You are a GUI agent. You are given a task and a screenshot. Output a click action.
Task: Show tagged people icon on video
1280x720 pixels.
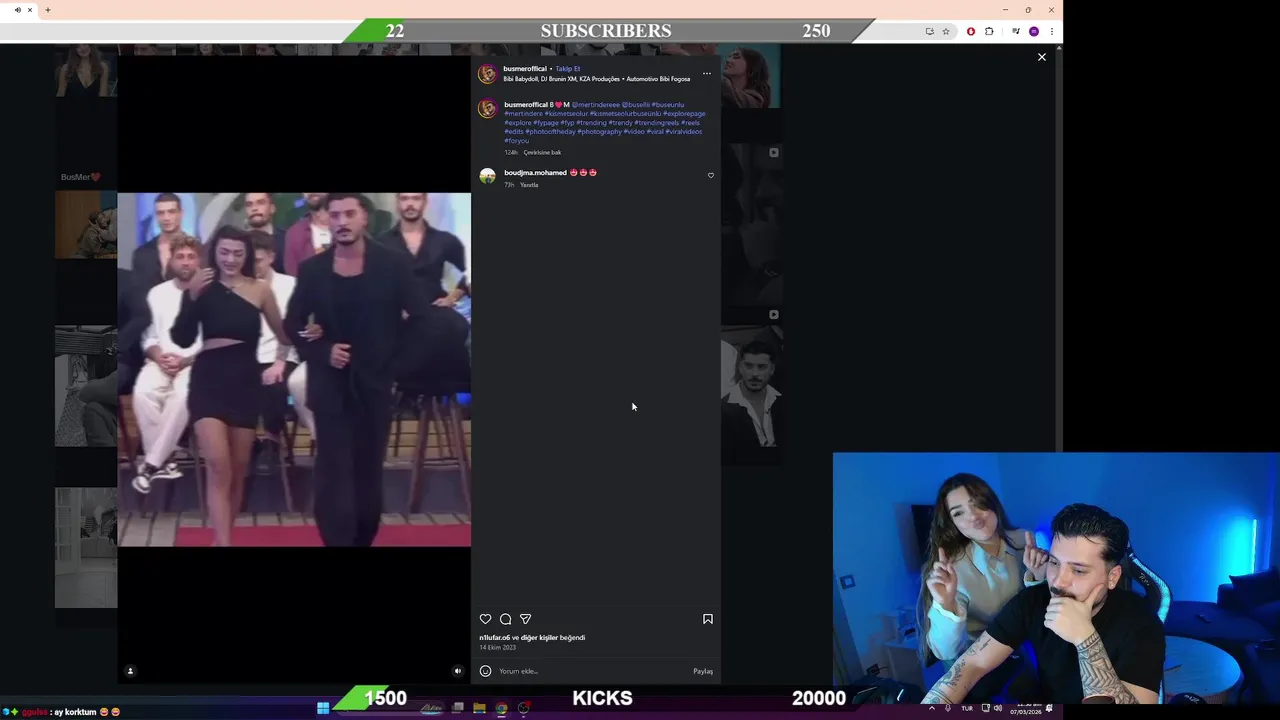click(x=130, y=671)
